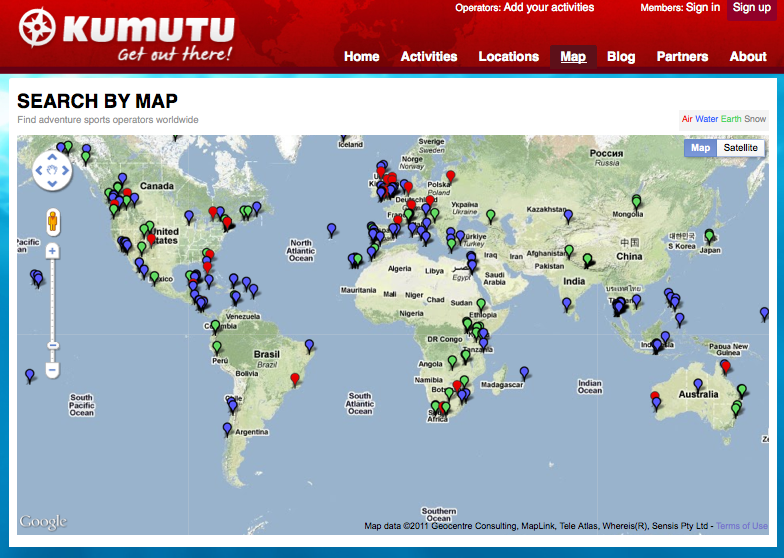Select the Map navigation tab
This screenshot has width=784, height=558.
coord(573,56)
